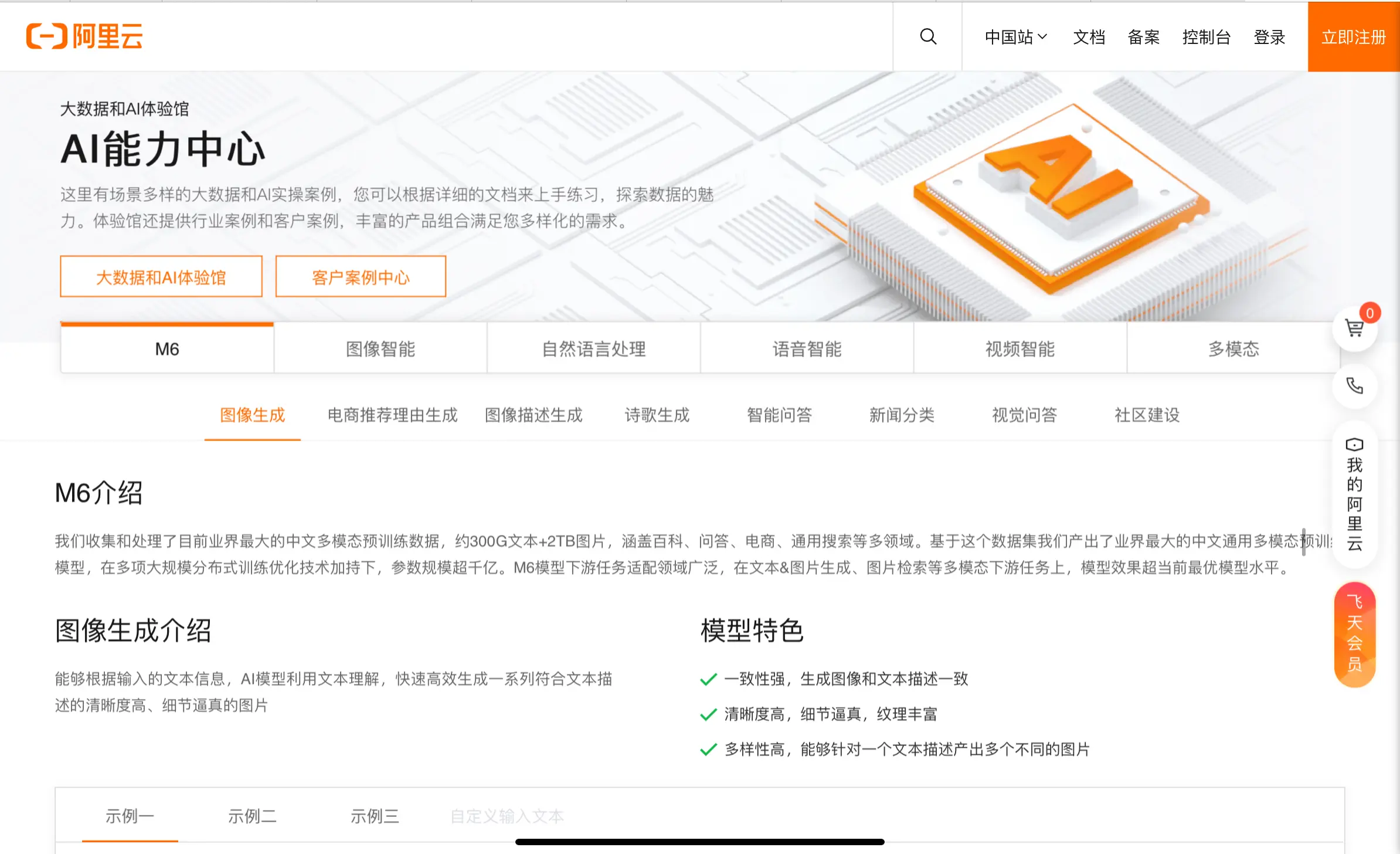The height and width of the screenshot is (854, 1400).
Task: Select the 诗歌生成 sub-tab
Action: [657, 415]
